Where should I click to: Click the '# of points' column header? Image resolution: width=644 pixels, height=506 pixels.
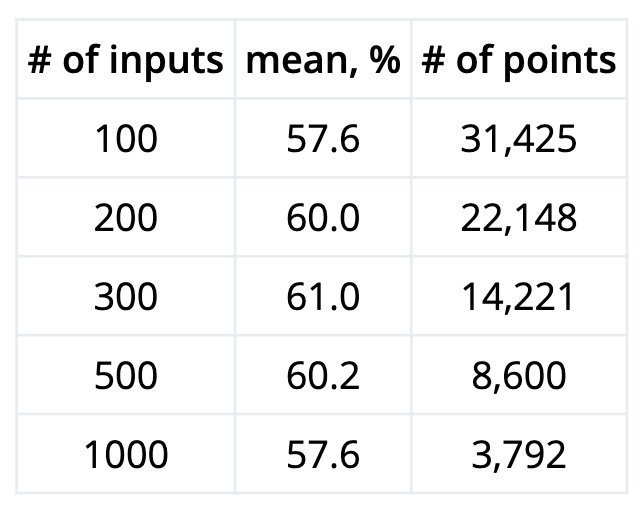pyautogui.click(x=518, y=61)
